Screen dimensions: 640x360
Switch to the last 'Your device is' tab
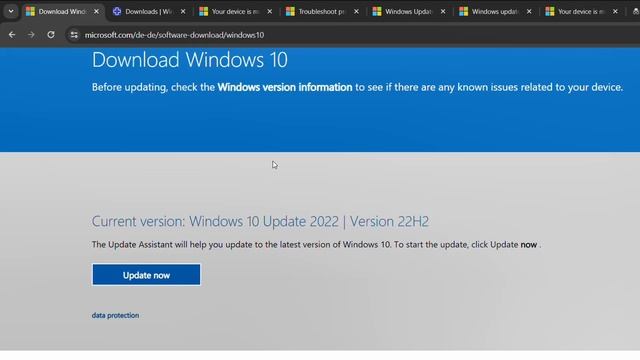pos(581,11)
